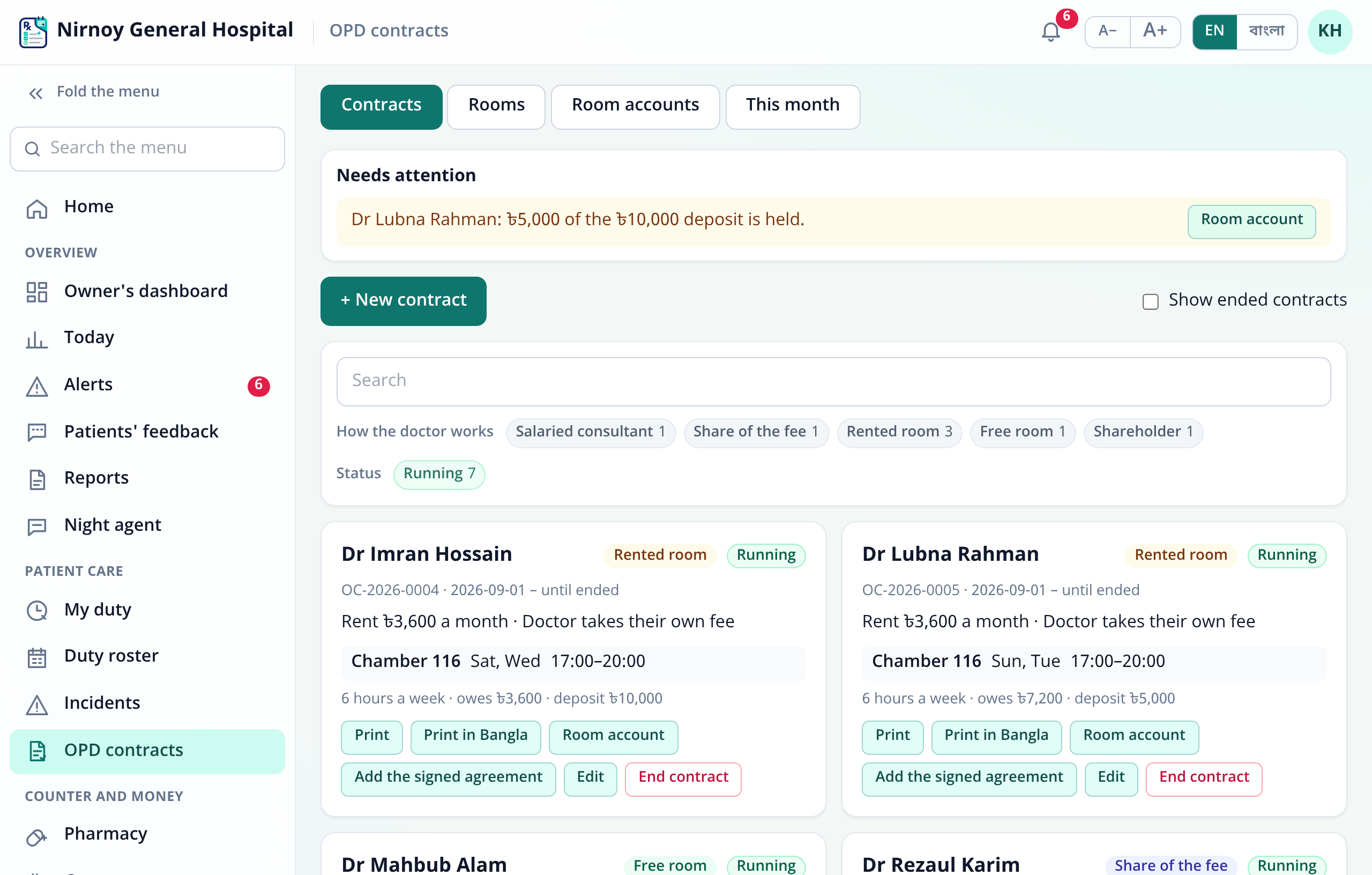The width and height of the screenshot is (1372, 875).
Task: Create a New contract
Action: tap(403, 301)
